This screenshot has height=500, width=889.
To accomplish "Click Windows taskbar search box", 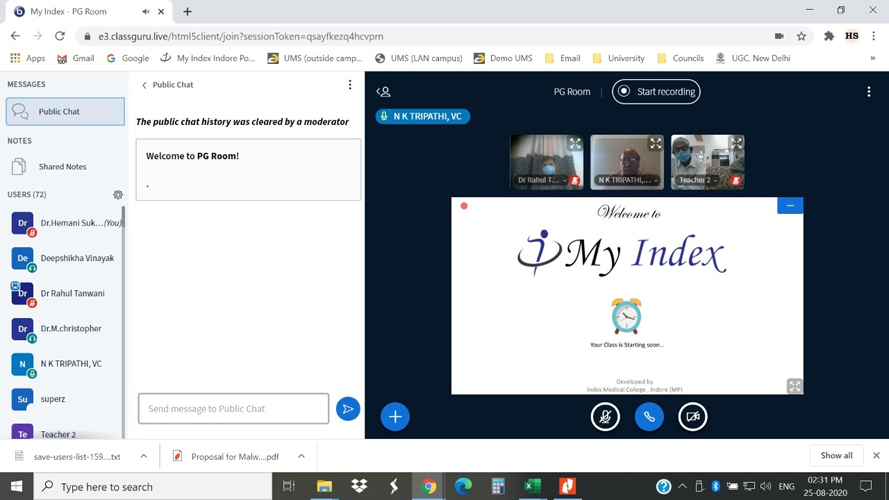I will click(x=153, y=486).
